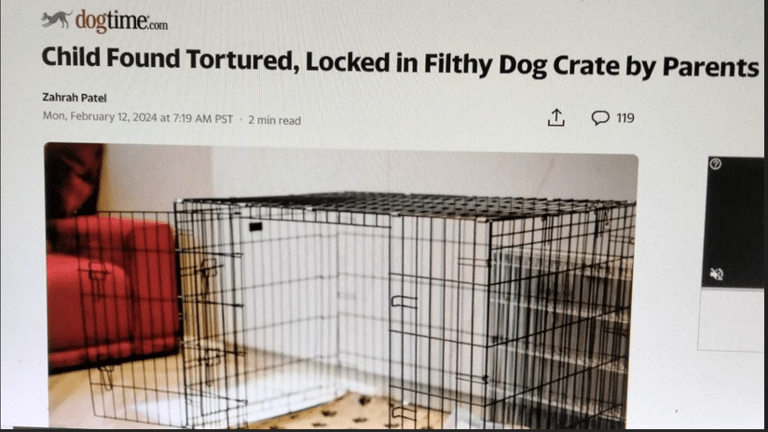Click the article headline about dog crate
The image size is (768, 432).
(400, 63)
